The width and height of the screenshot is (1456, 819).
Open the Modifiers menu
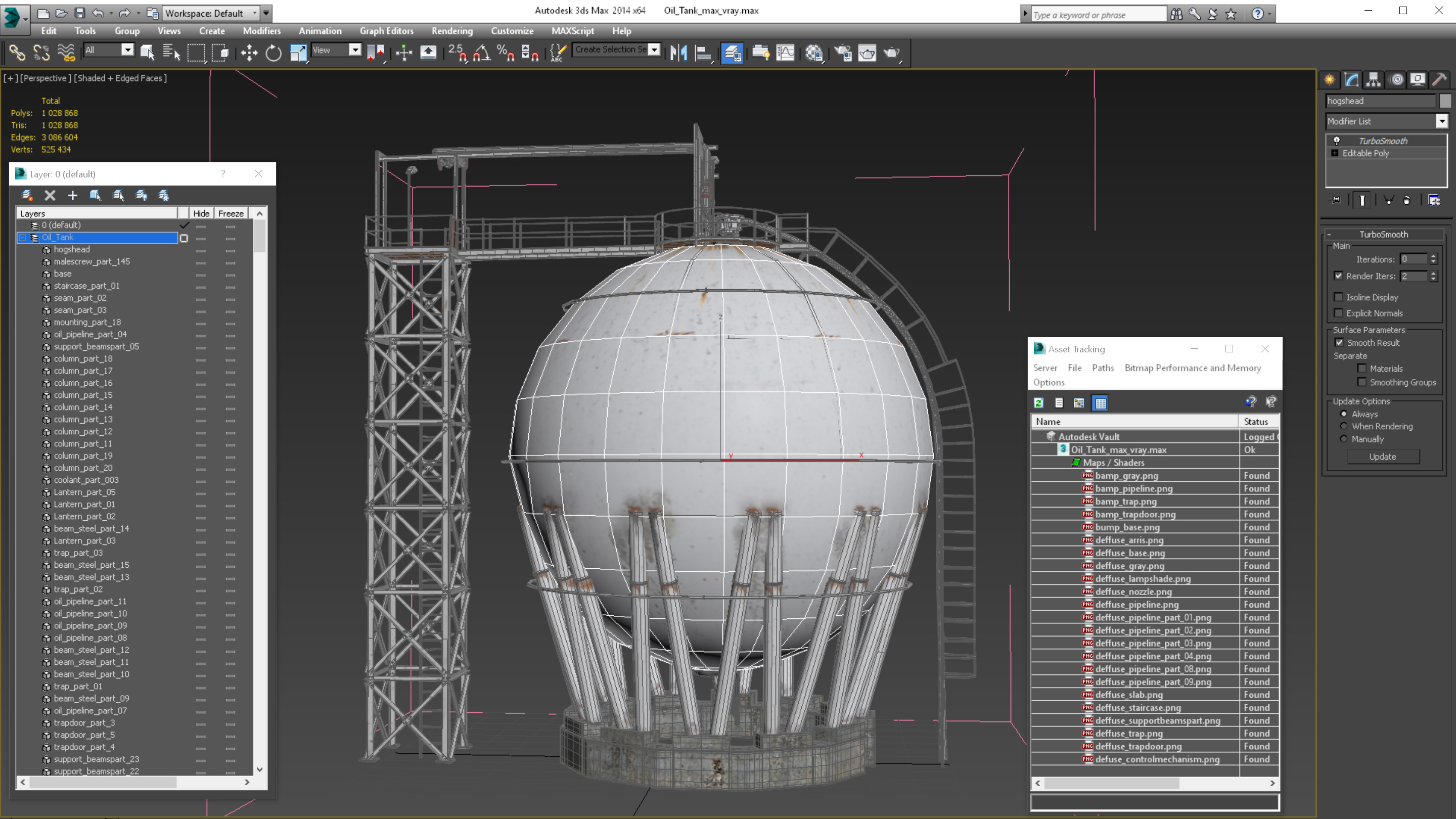tap(262, 31)
